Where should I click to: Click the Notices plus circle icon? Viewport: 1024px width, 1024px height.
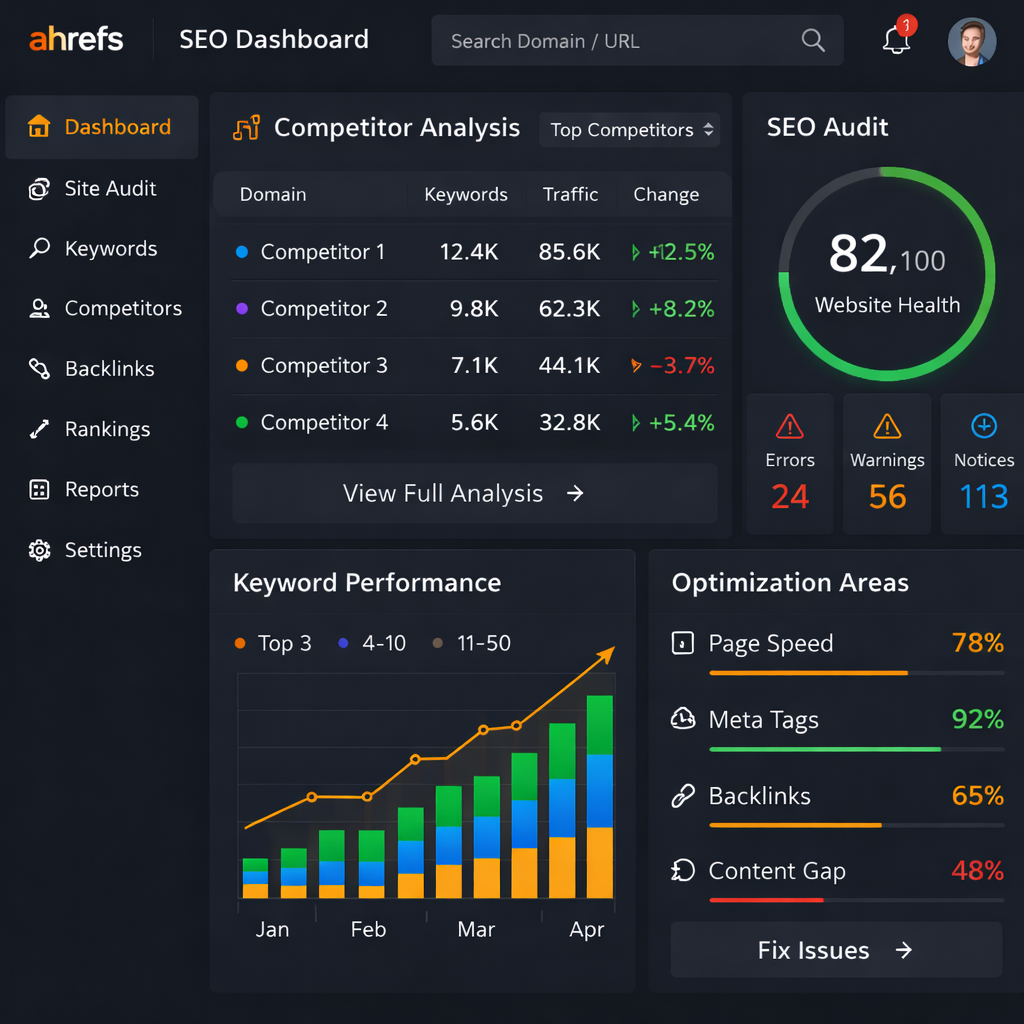point(983,427)
